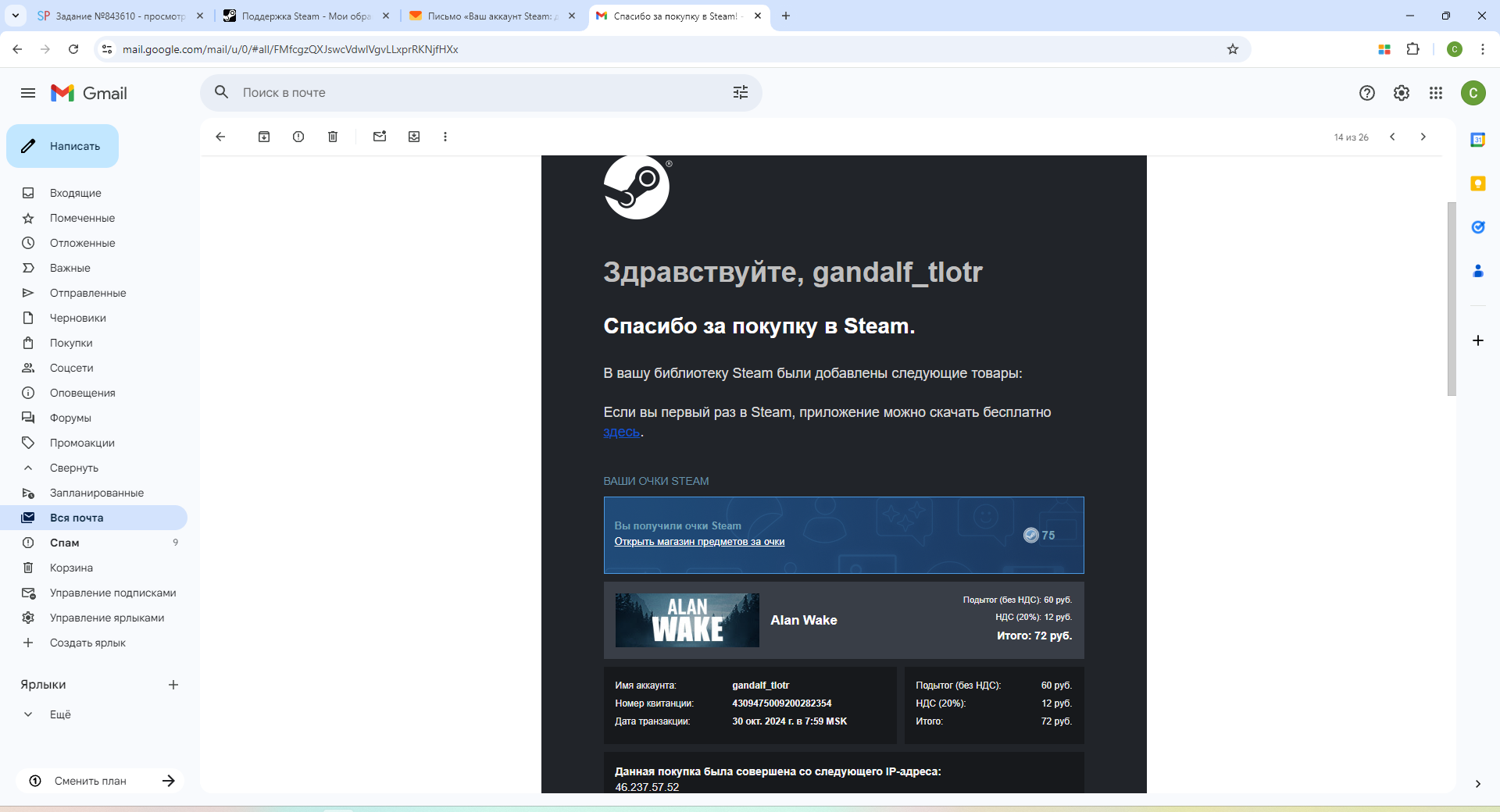The image size is (1500, 812).
Task: Open Черновики folder
Action: click(x=94, y=318)
